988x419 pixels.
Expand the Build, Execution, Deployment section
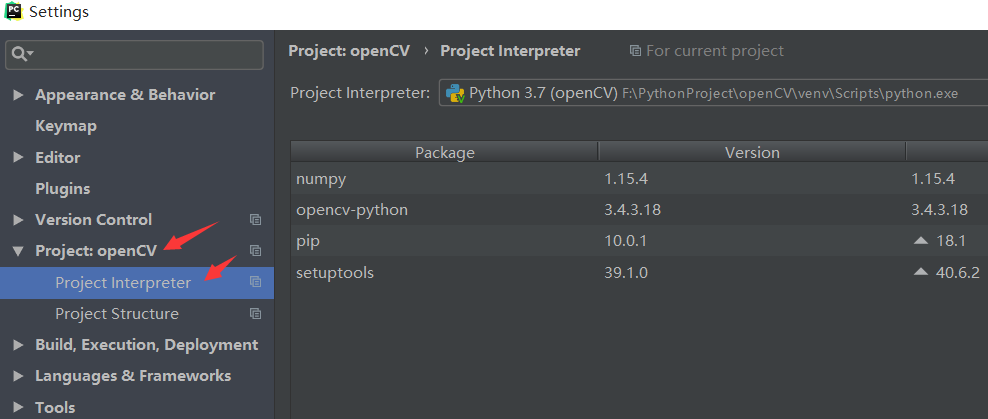(x=18, y=345)
